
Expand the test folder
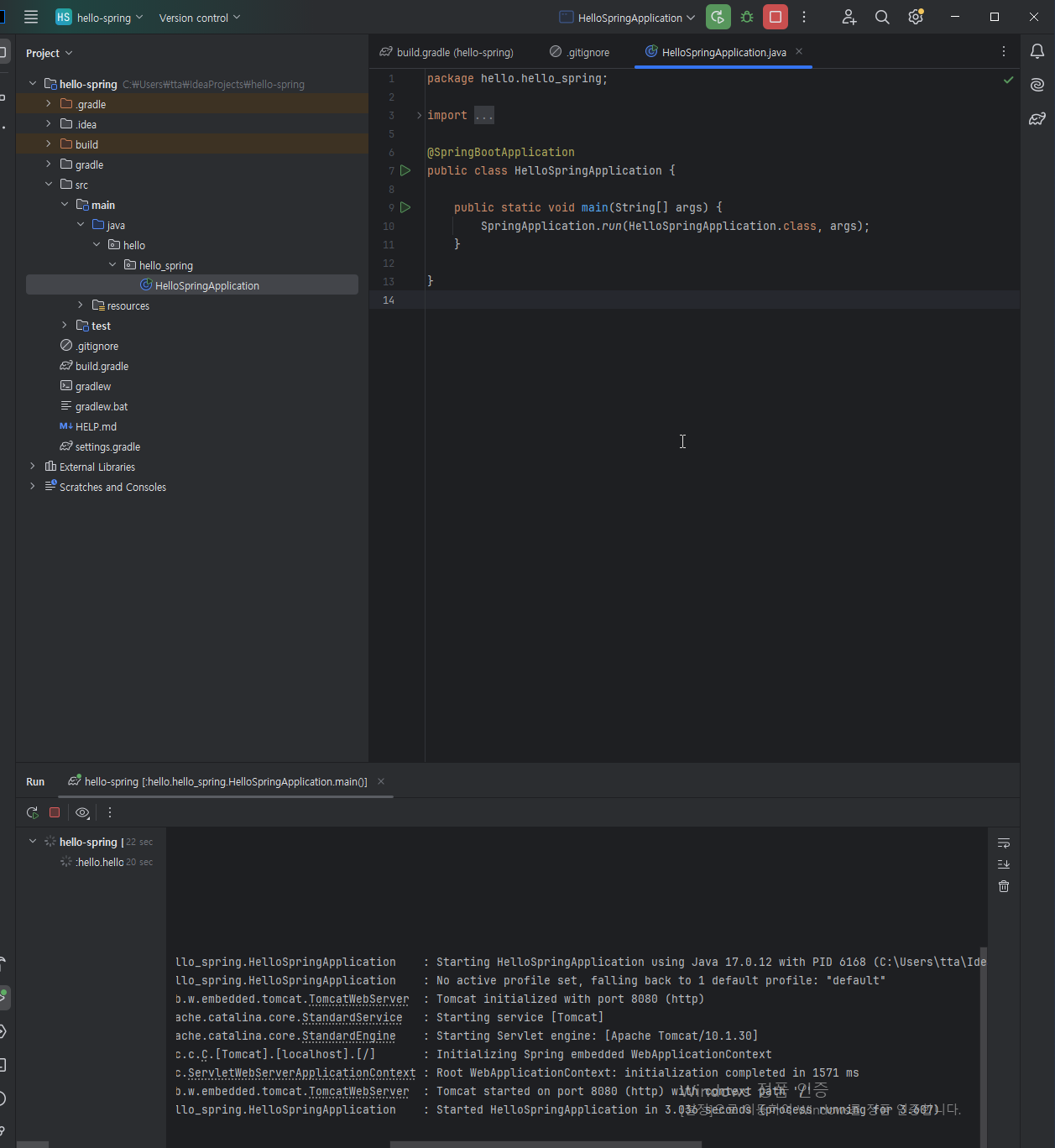tap(65, 326)
